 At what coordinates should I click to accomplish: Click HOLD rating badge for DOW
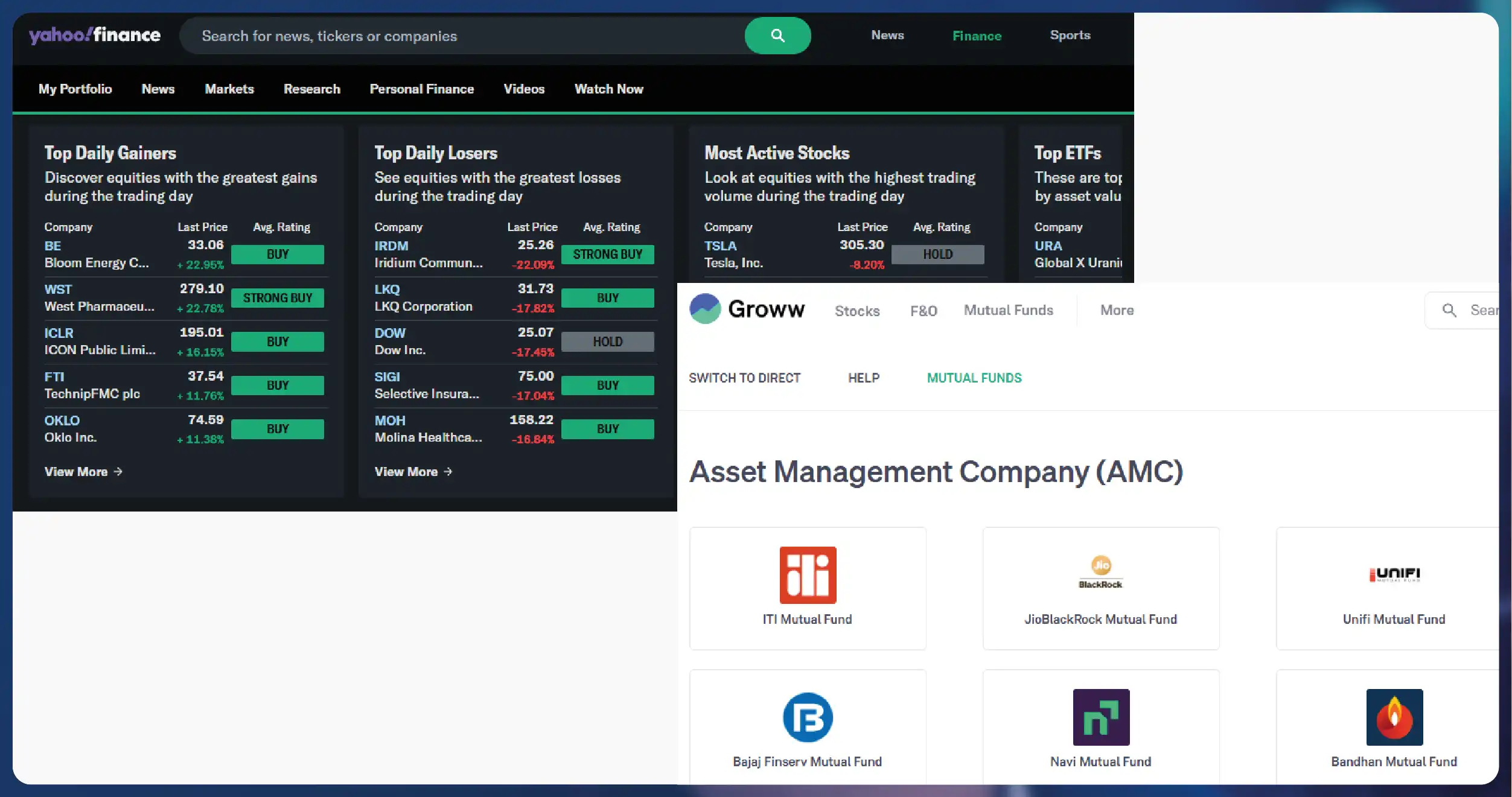click(x=607, y=341)
